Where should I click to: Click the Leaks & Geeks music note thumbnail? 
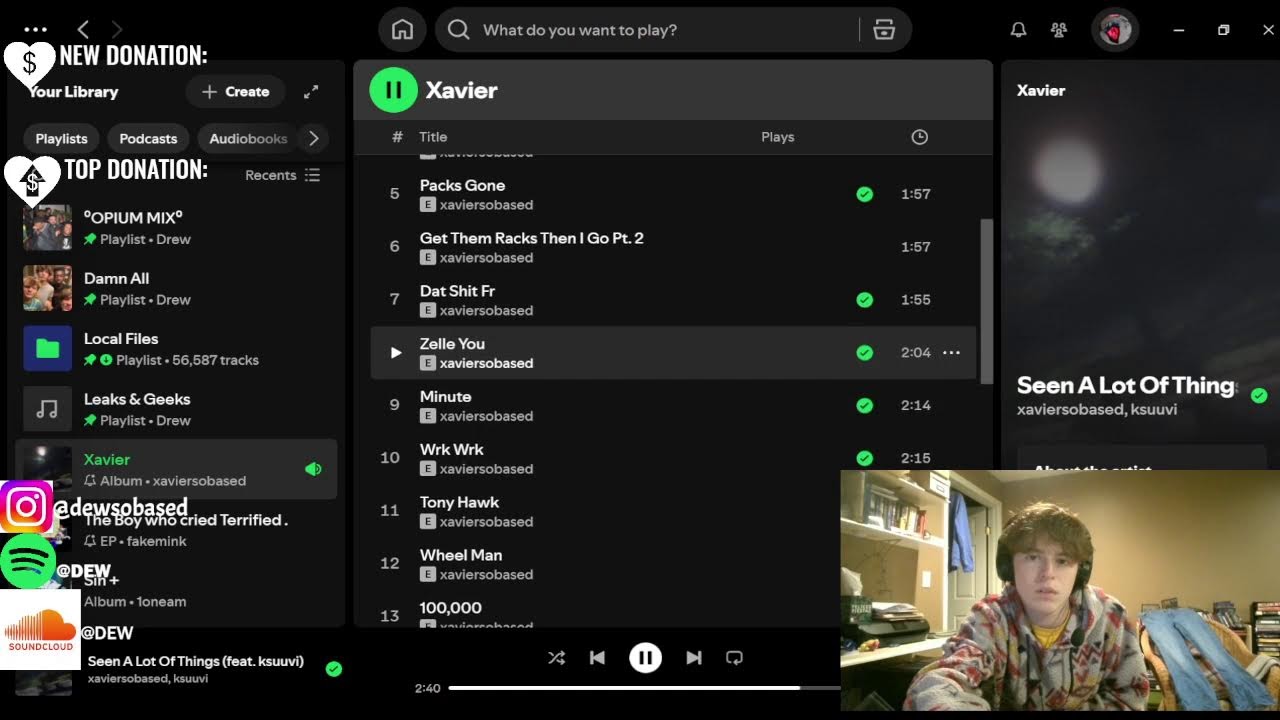(x=48, y=408)
